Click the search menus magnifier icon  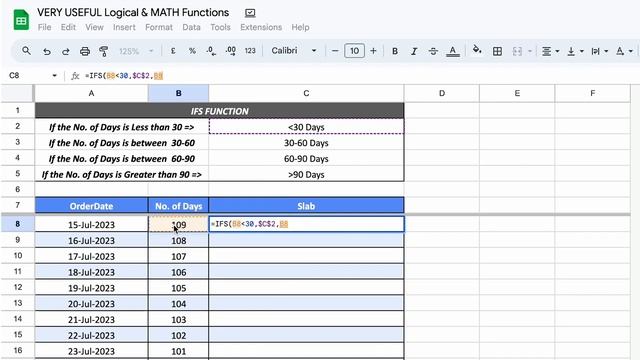coord(27,51)
